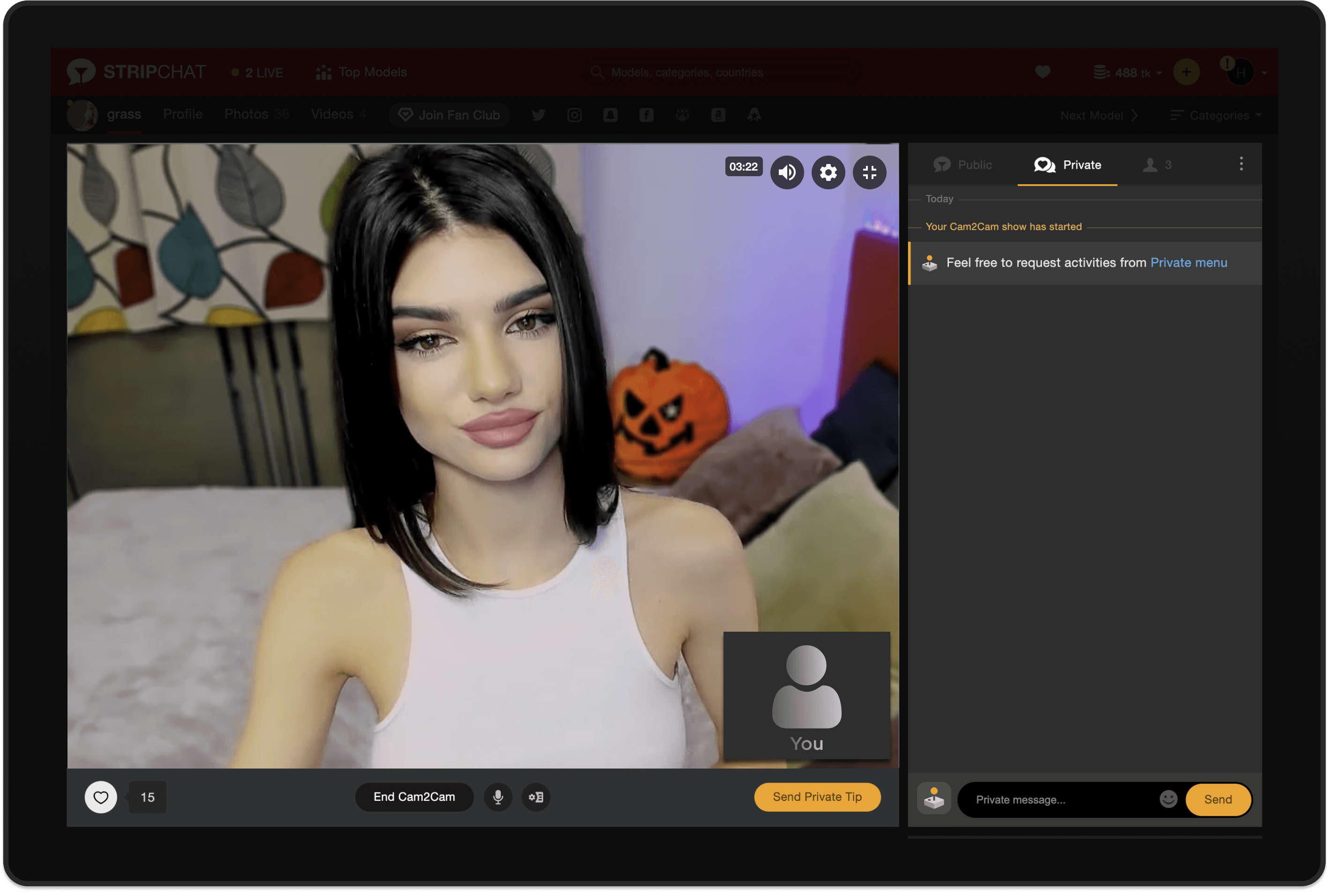Switch to the Public chat tab
Screen dimensions: 1328x896
963,164
